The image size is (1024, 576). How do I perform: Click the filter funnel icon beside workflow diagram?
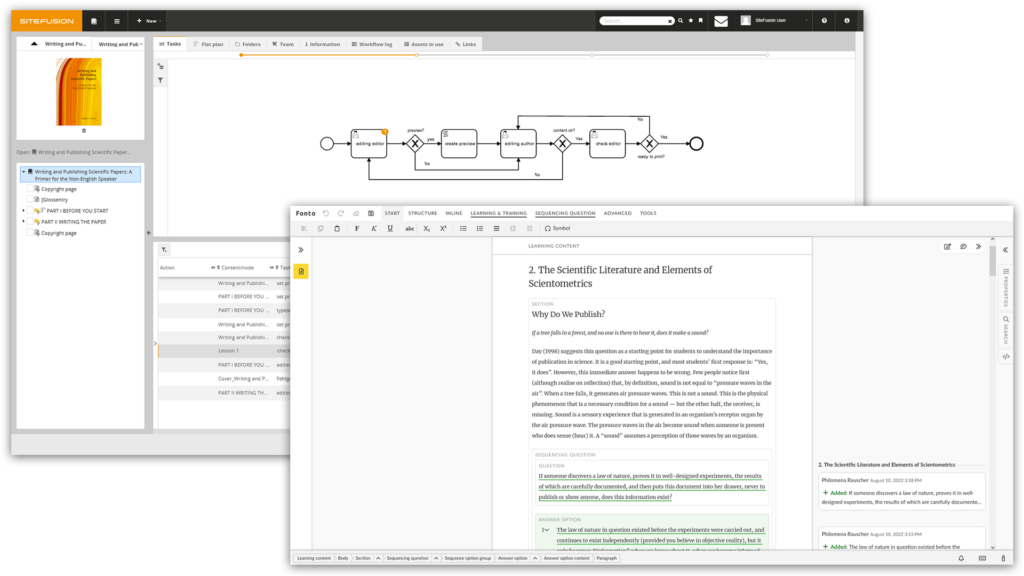click(161, 80)
